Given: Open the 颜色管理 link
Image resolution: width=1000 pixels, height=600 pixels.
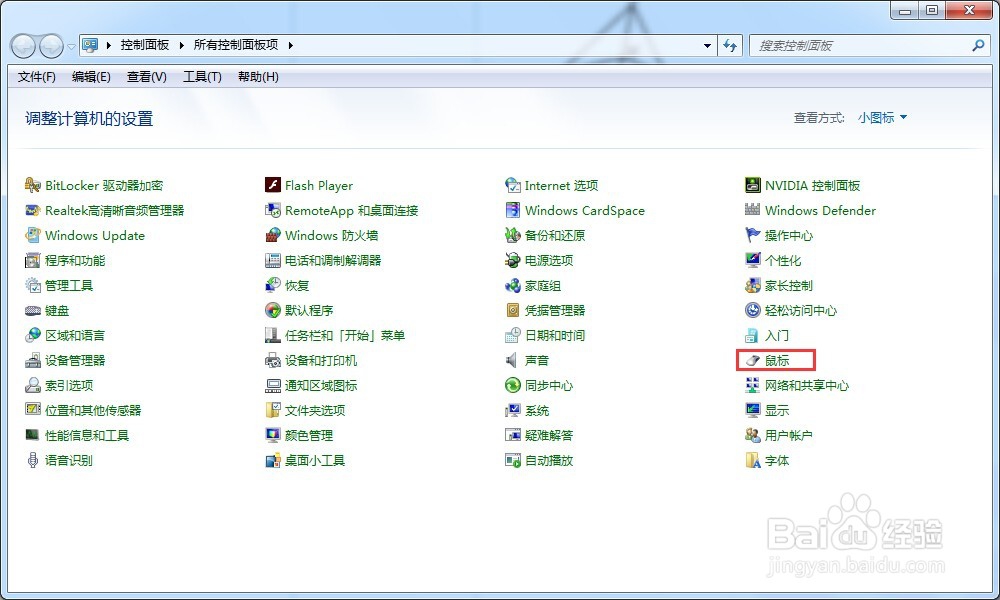Looking at the screenshot, I should [309, 435].
